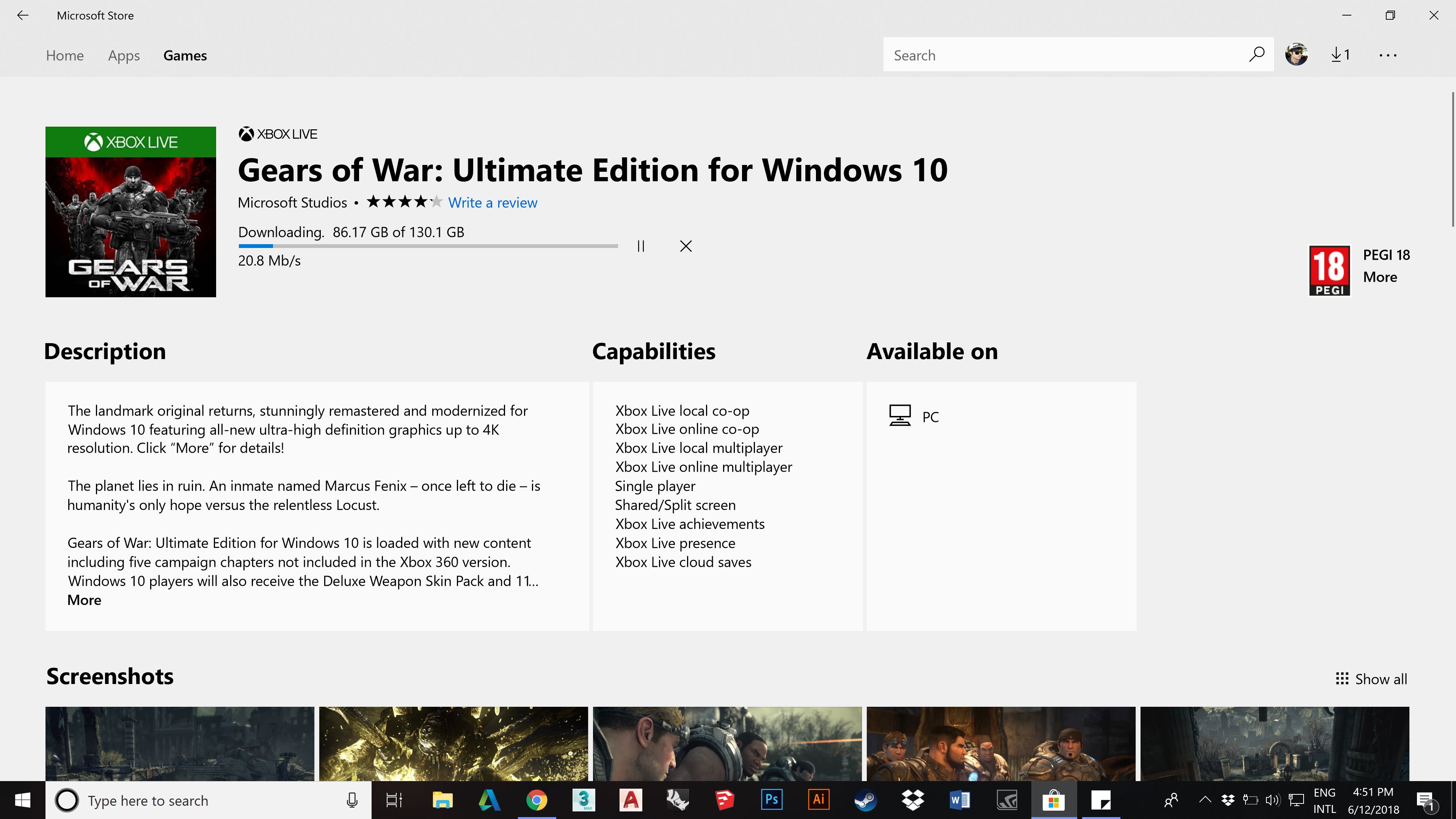Launch AutoCAD from taskbar
This screenshot has height=819, width=1456.
pyautogui.click(x=631, y=800)
